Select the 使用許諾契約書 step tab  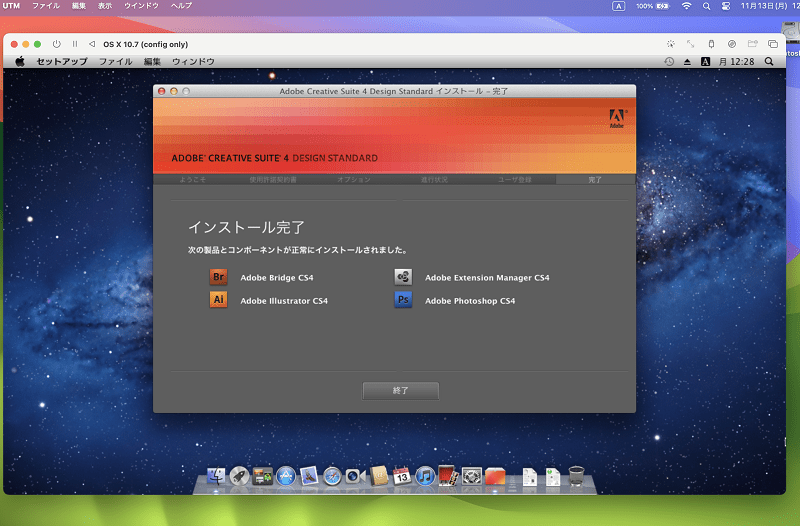273,180
